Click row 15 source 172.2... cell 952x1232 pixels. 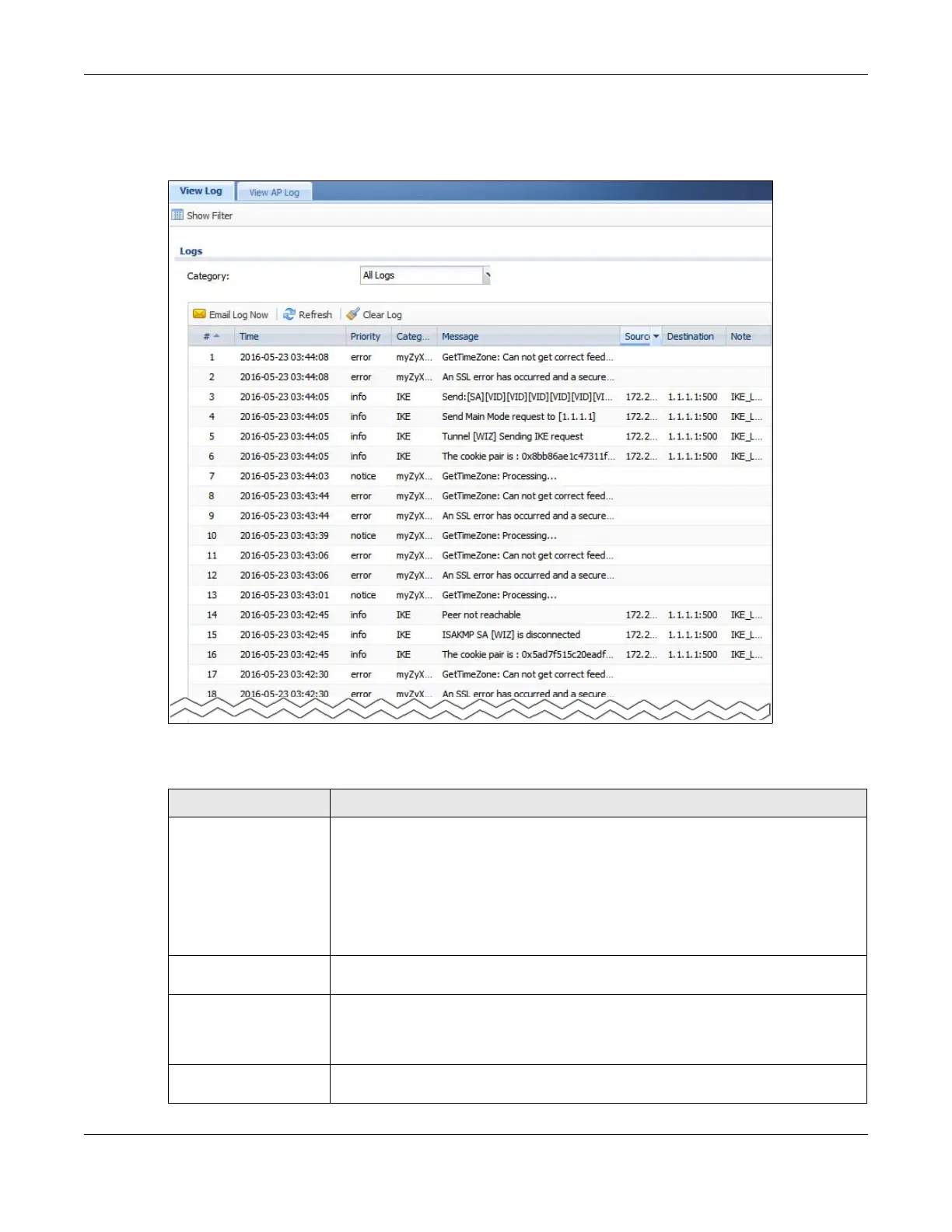click(x=641, y=635)
